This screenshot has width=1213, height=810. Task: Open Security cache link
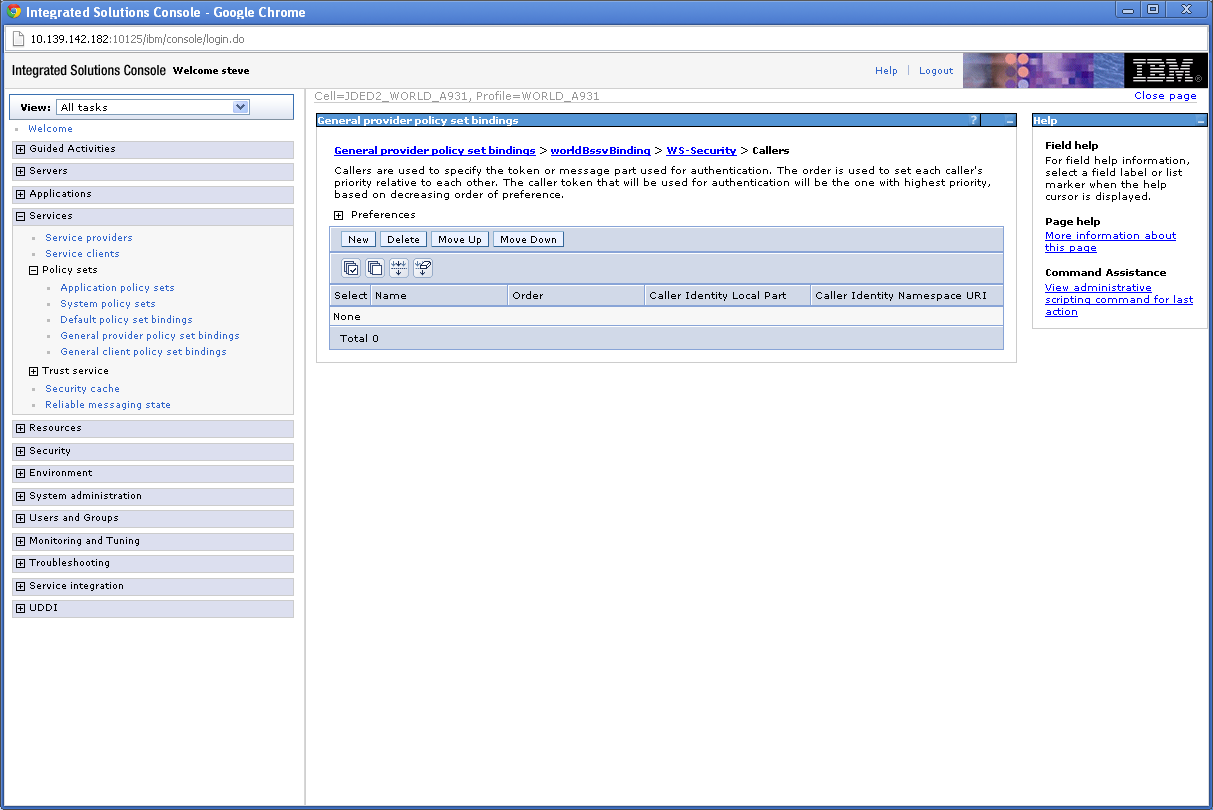(82, 389)
